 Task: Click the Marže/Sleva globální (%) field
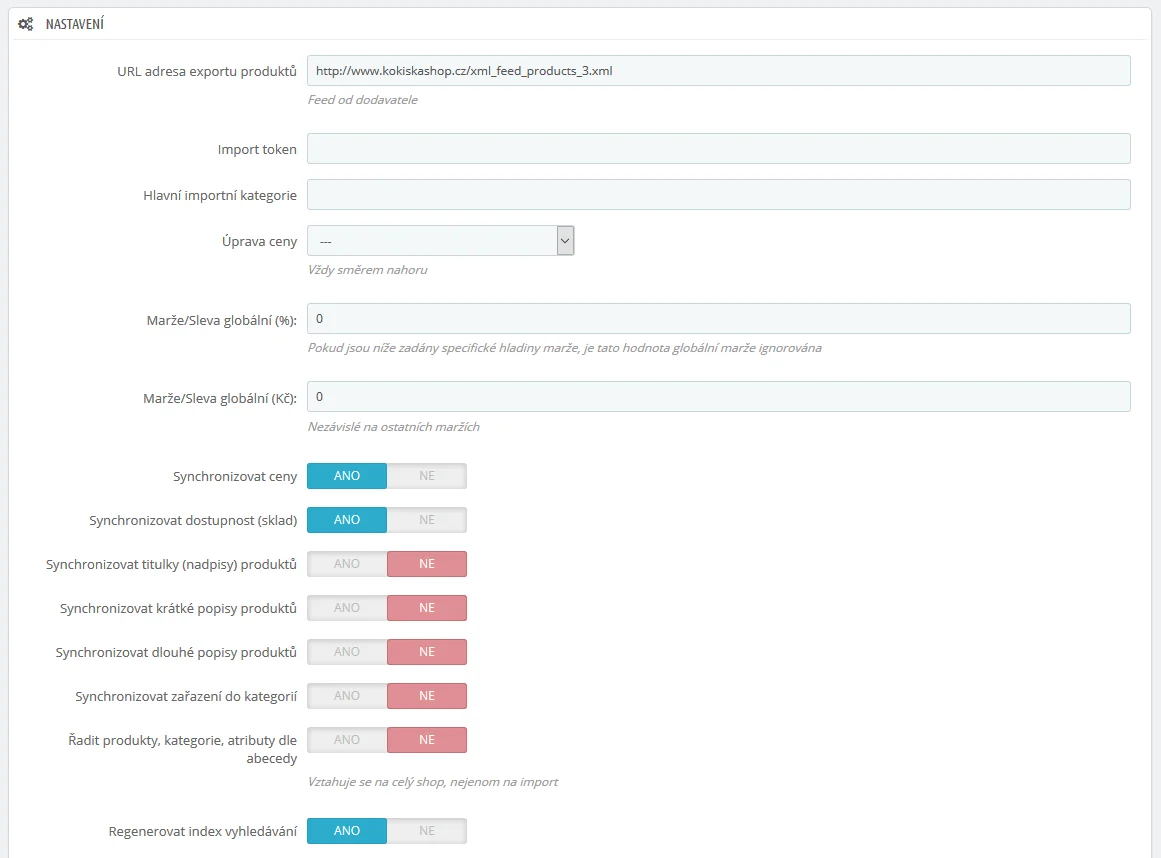(718, 319)
